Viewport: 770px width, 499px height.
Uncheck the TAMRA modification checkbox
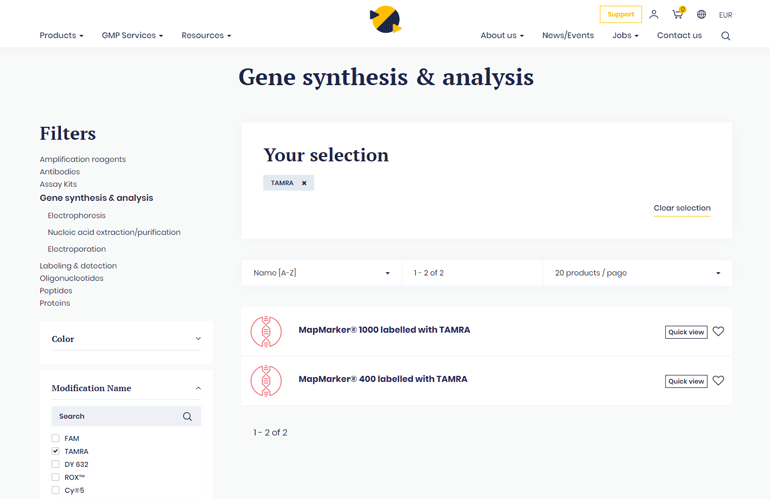click(56, 451)
